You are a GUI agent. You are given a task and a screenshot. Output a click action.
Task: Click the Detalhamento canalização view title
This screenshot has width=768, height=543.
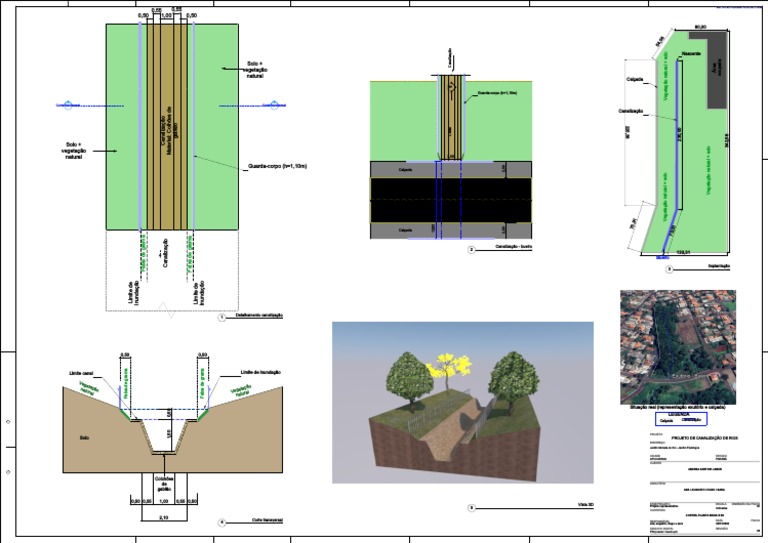point(259,316)
